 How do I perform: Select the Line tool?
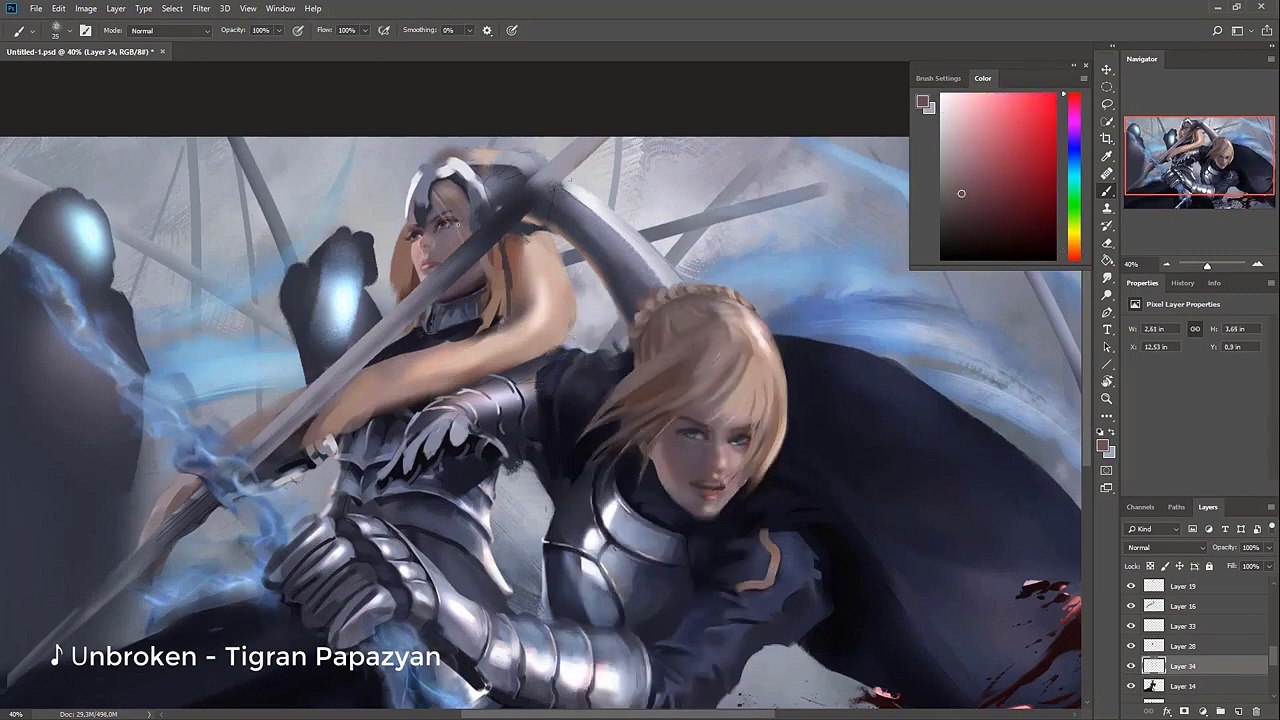click(1107, 364)
